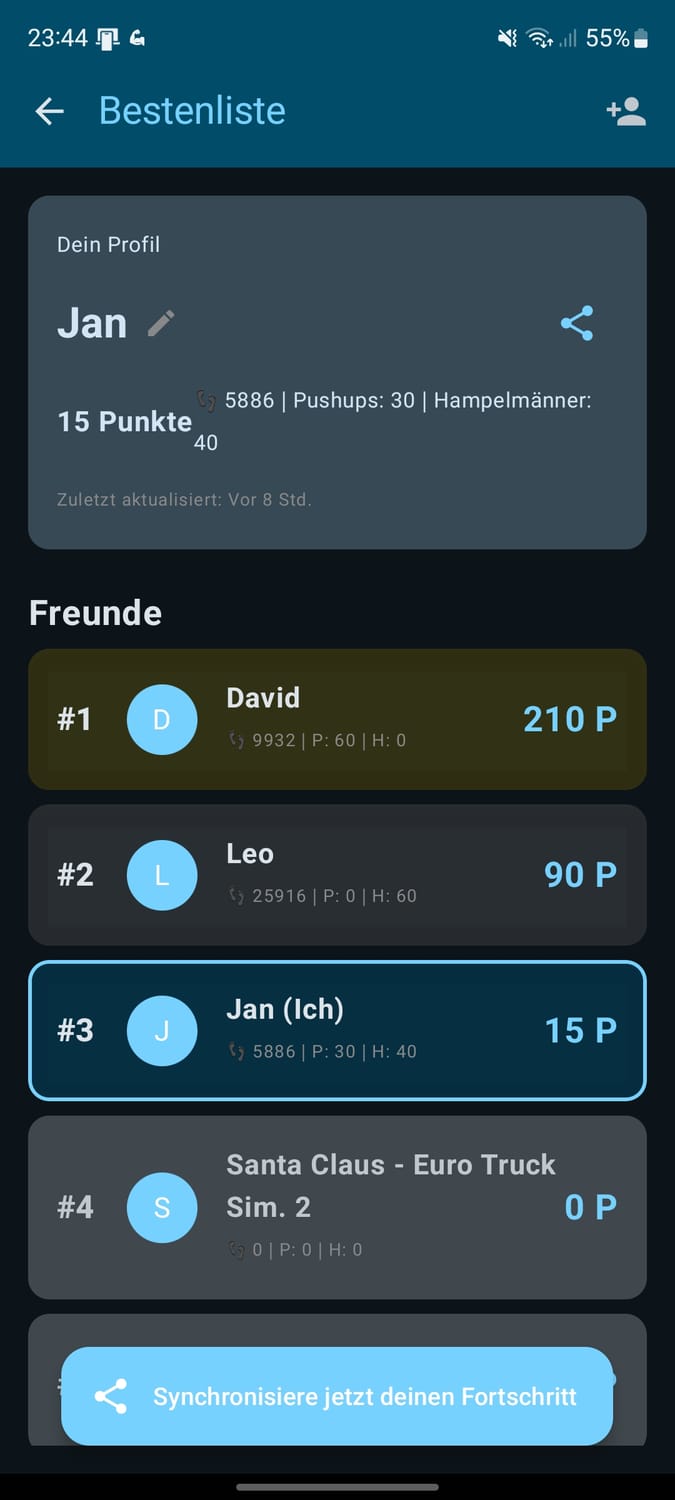Tap David's avatar circle
The image size is (675, 1500).
point(162,719)
